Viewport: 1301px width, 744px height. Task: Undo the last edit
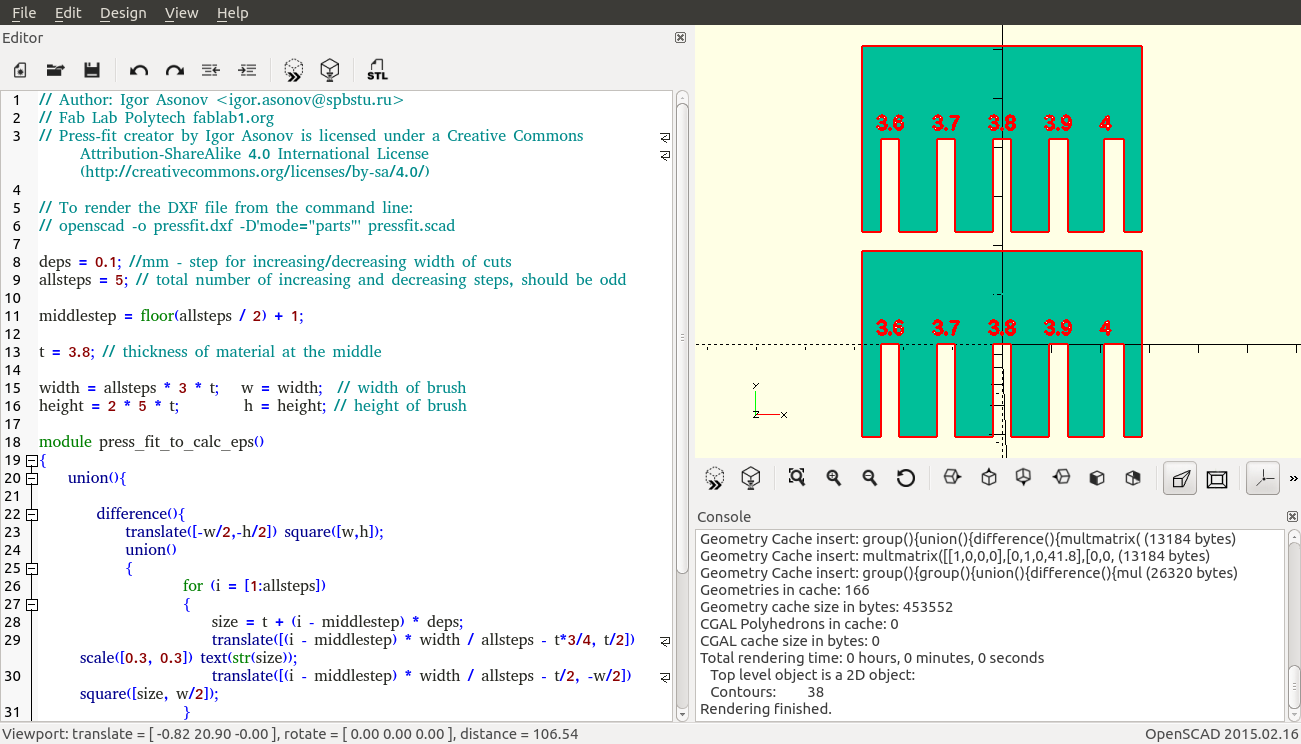(x=139, y=70)
